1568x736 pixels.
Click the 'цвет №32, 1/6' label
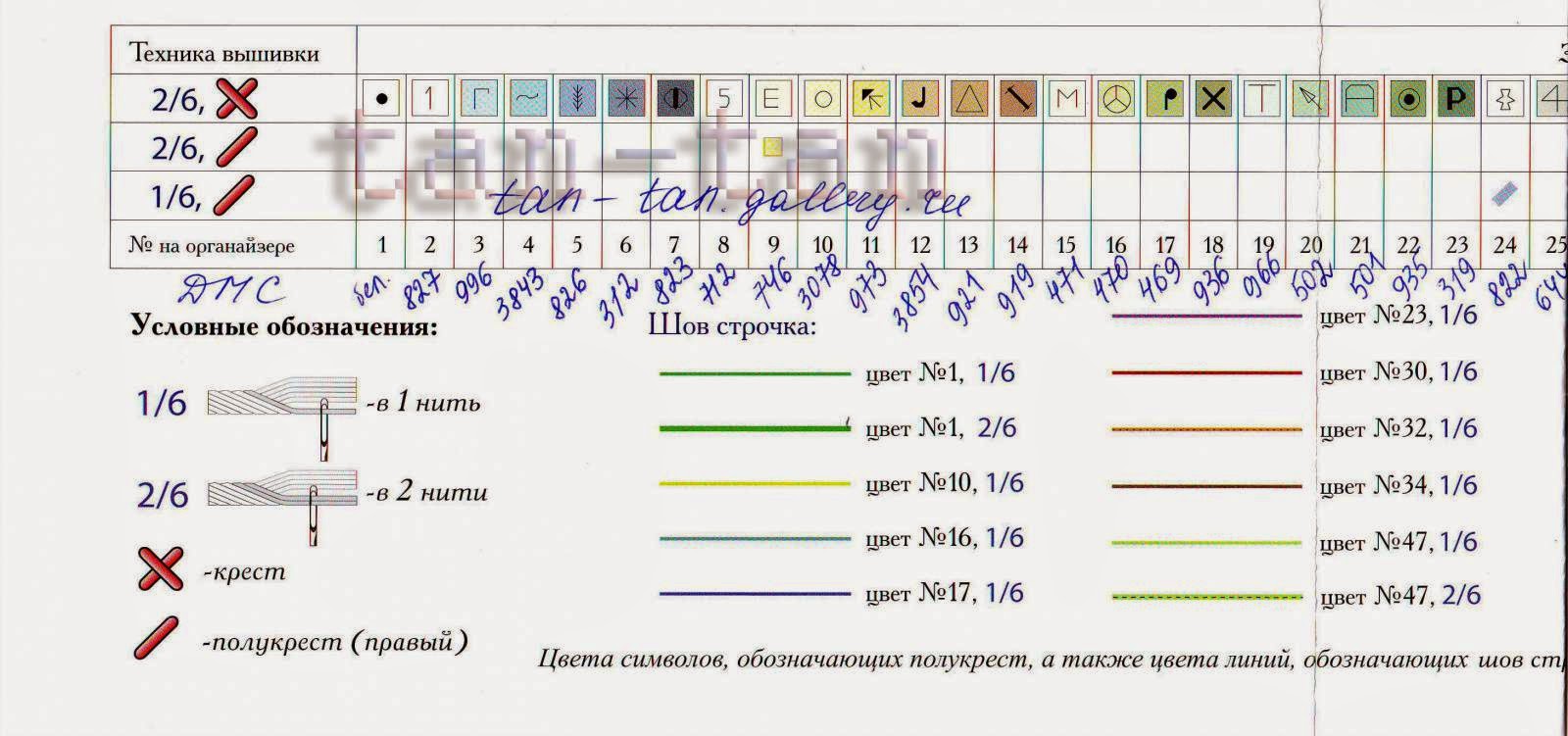click(x=1398, y=428)
